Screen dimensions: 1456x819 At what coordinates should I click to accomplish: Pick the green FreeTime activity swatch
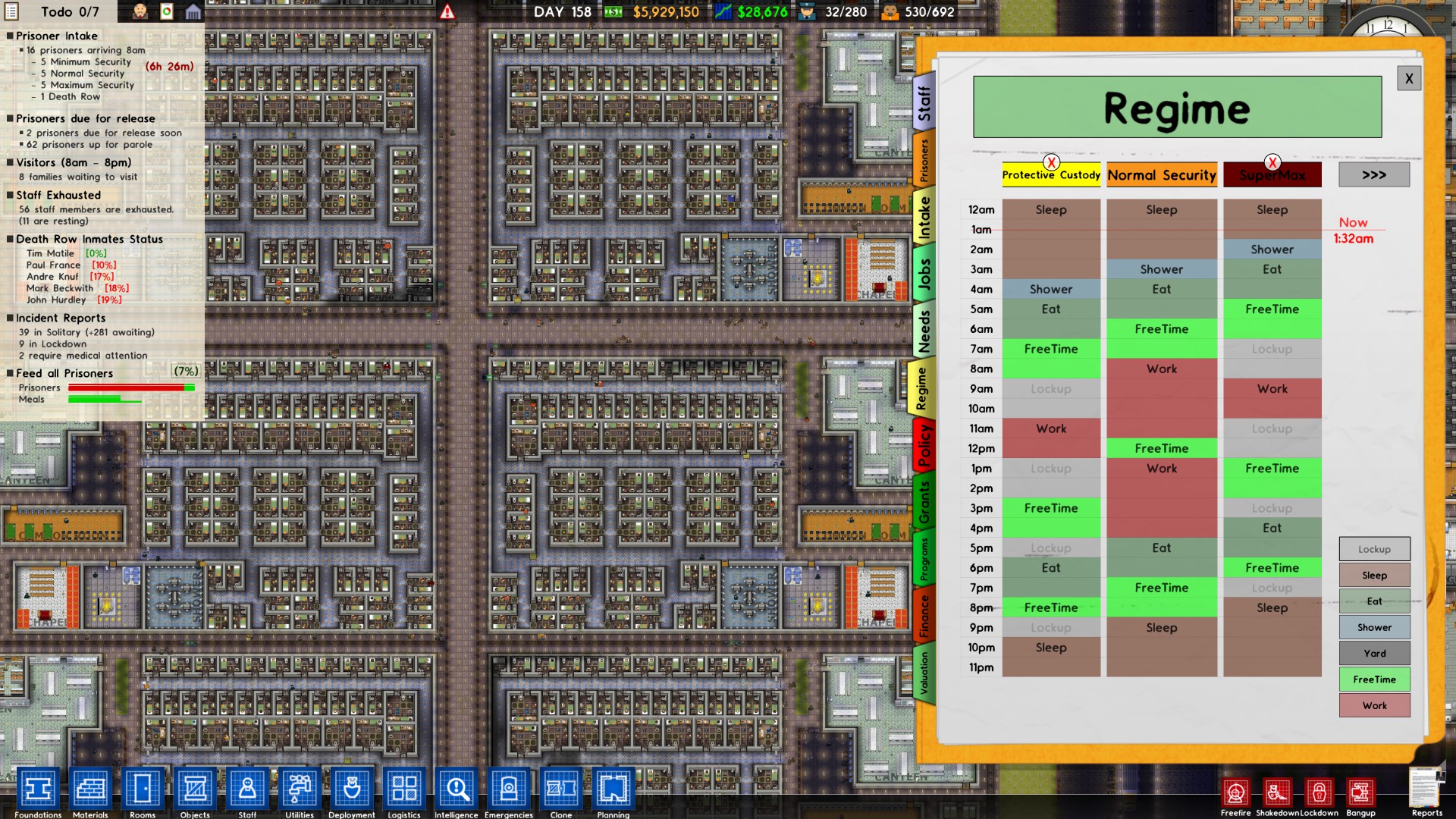click(1374, 679)
